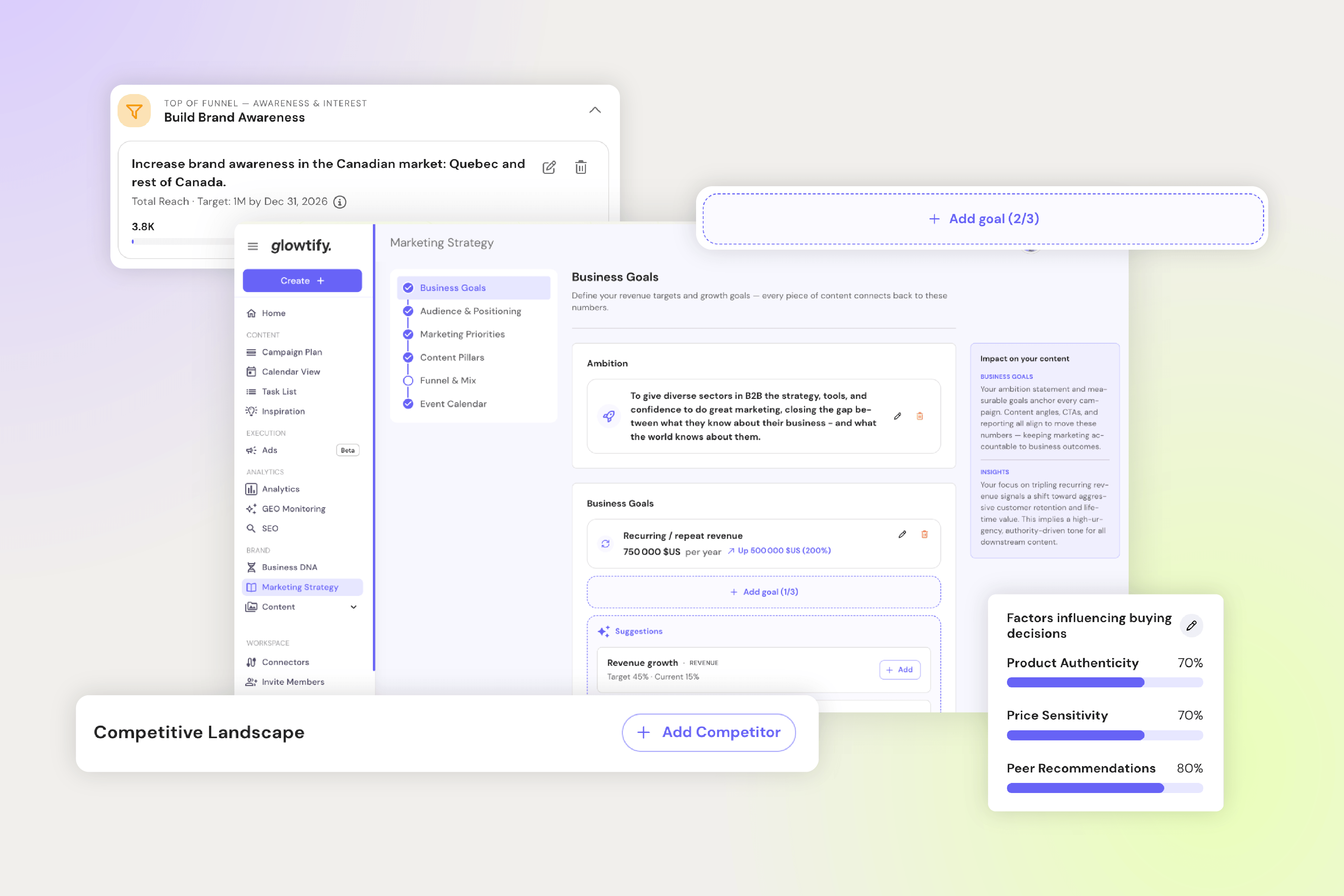Click the Marketing Strategy book icon
The image size is (1344, 896).
(251, 587)
